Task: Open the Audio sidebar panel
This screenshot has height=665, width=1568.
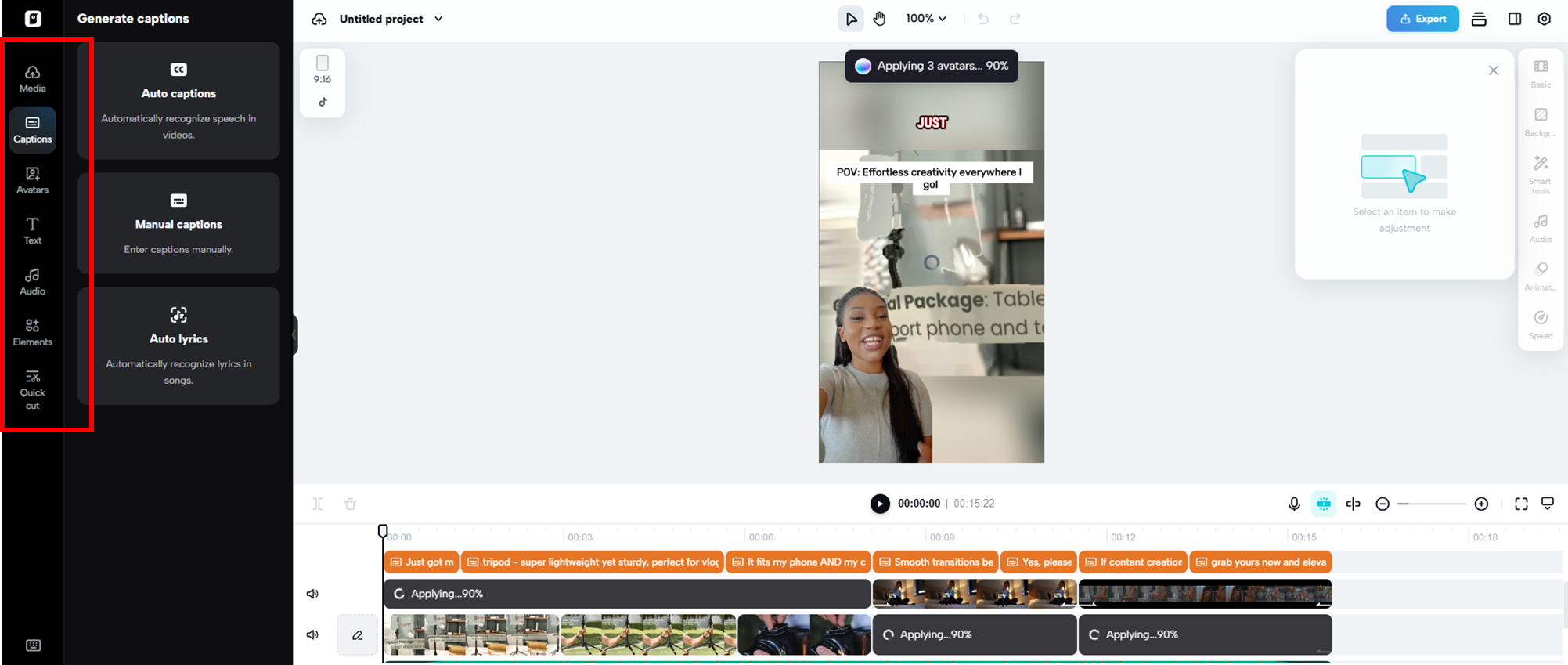Action: [32, 282]
